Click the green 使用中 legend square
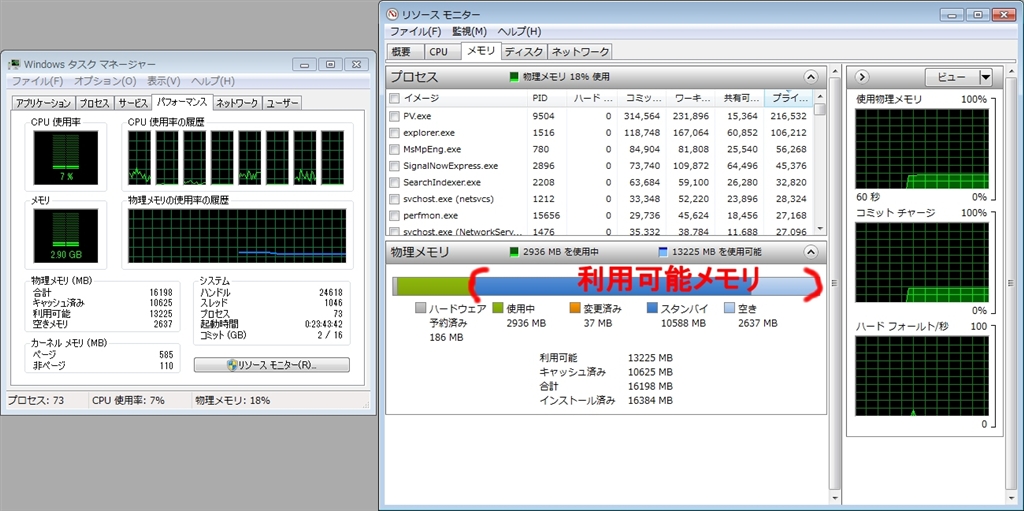This screenshot has height=511, width=1024. pyautogui.click(x=497, y=308)
